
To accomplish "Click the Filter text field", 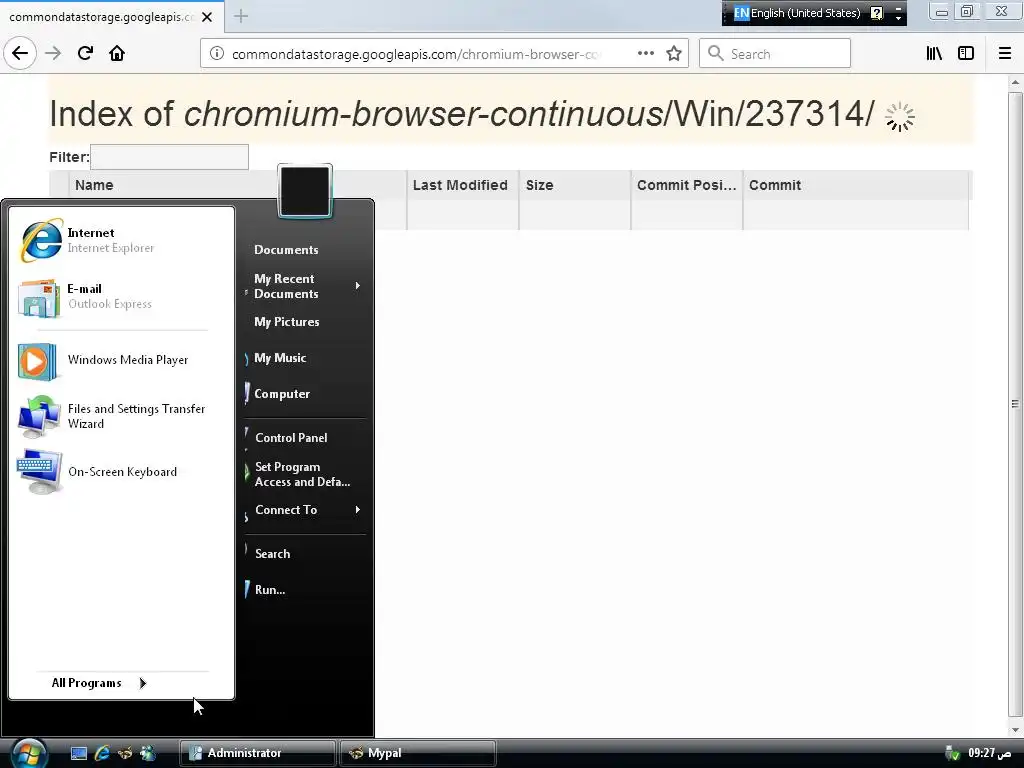I will pyautogui.click(x=169, y=157).
